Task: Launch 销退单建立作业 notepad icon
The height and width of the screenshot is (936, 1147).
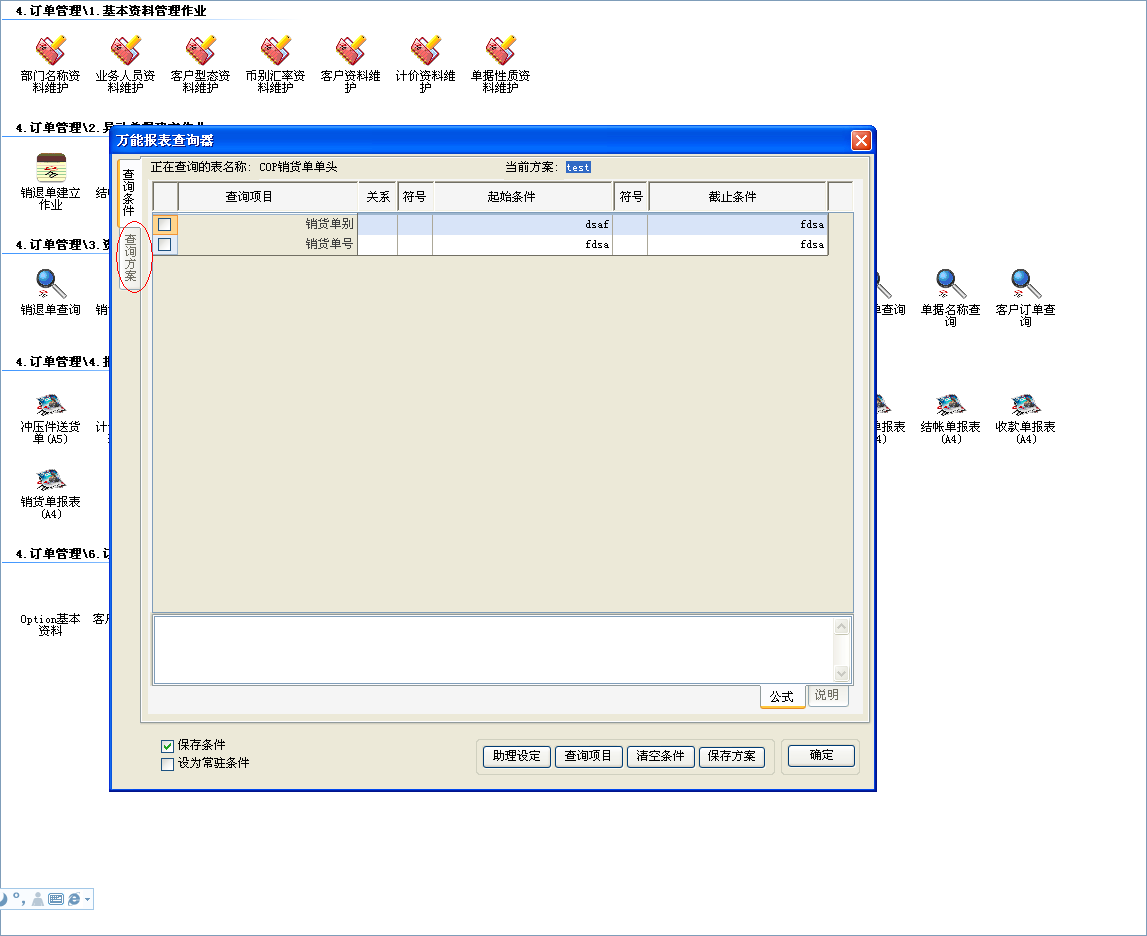Action: [x=50, y=168]
